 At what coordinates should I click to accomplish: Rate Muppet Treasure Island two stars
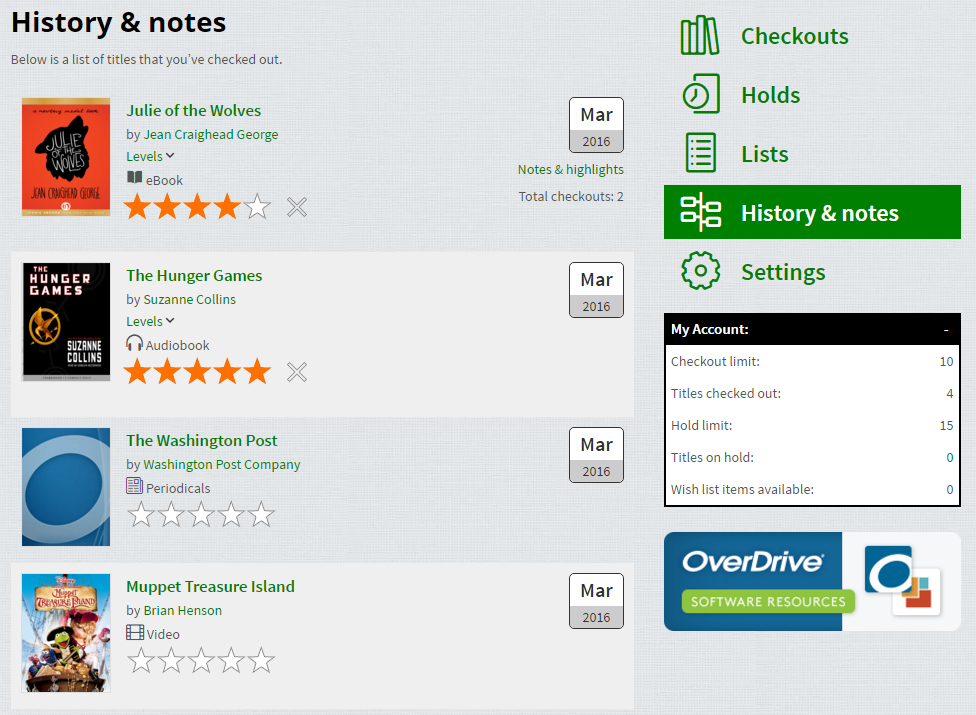click(171, 661)
